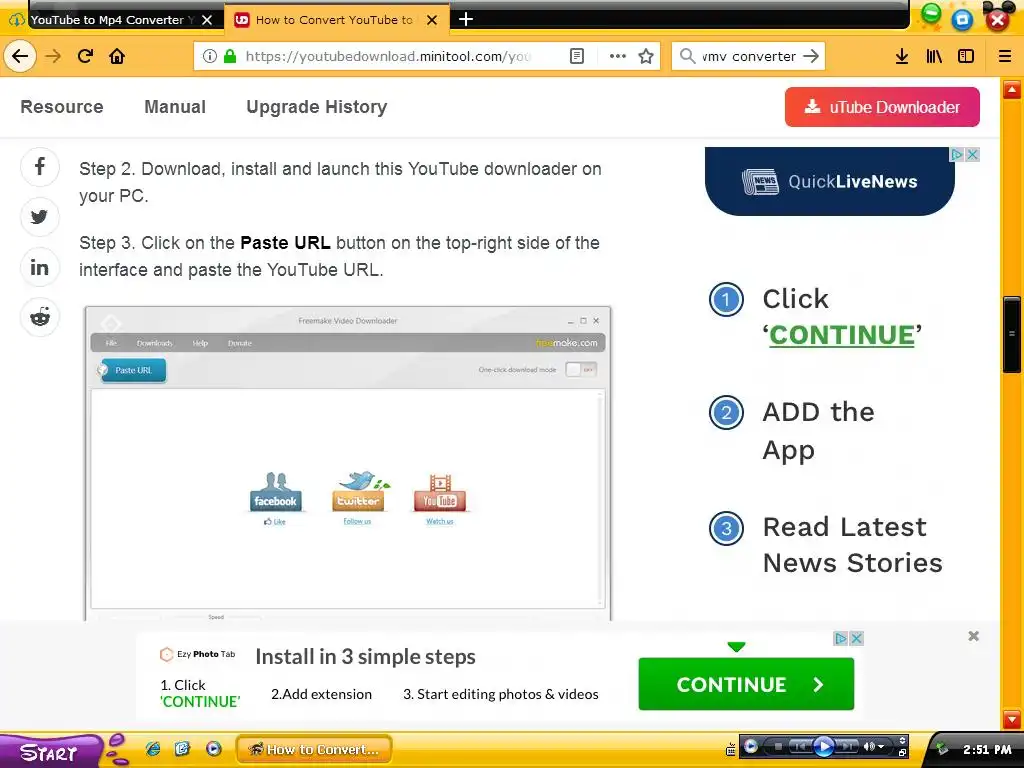Click the page scroll down arrow
The image size is (1024, 768).
[1012, 720]
